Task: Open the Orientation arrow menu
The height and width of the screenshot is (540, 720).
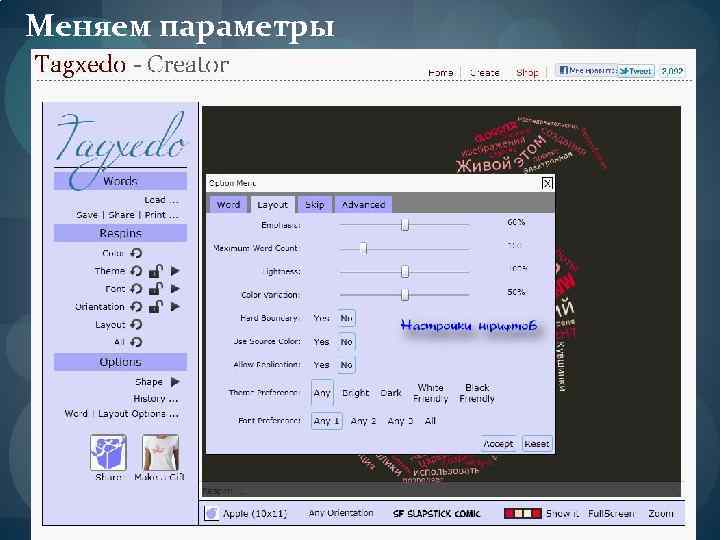Action: pyautogui.click(x=175, y=307)
